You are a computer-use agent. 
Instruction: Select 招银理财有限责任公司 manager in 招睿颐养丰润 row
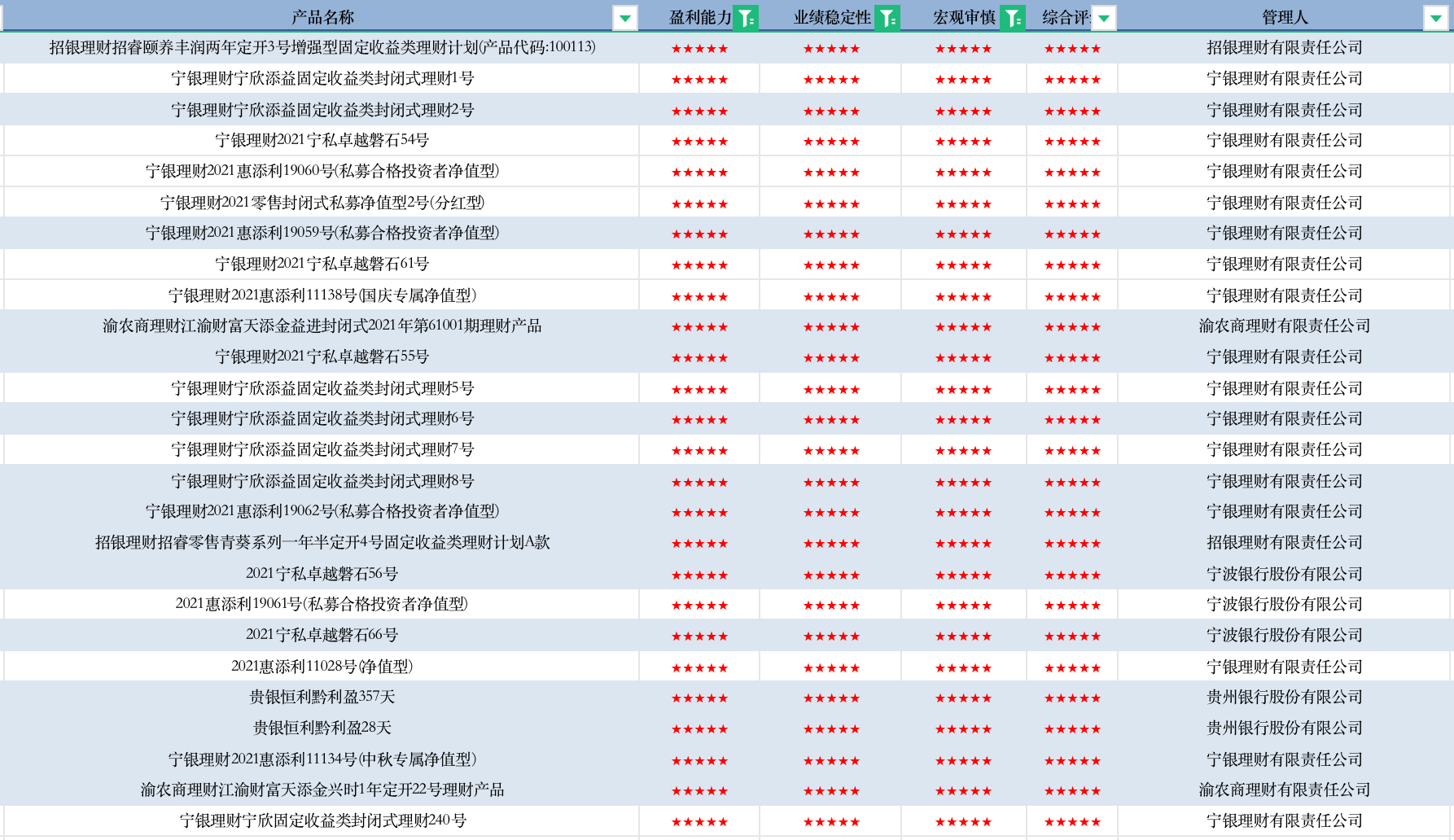1284,47
